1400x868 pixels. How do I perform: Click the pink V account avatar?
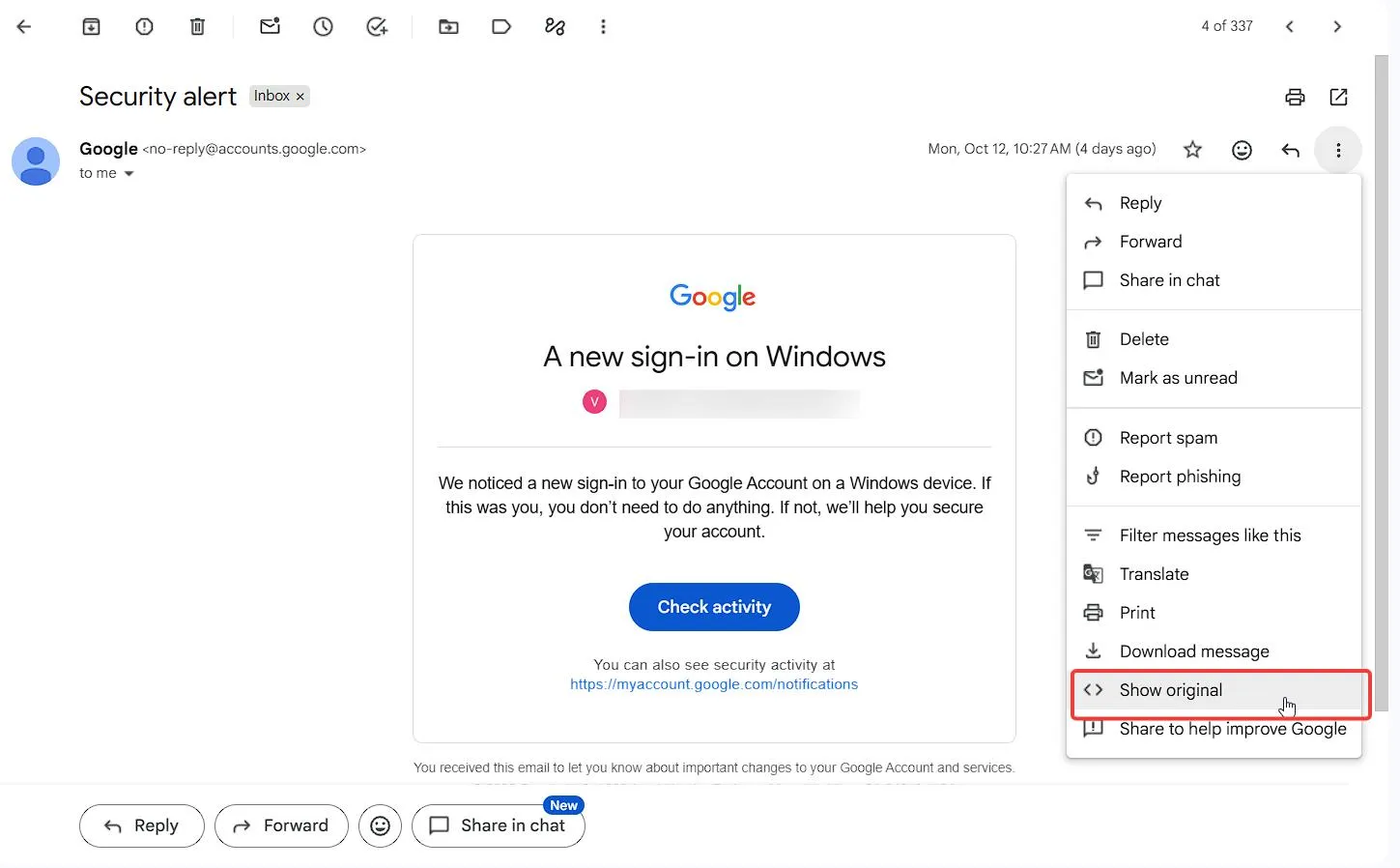pos(594,401)
